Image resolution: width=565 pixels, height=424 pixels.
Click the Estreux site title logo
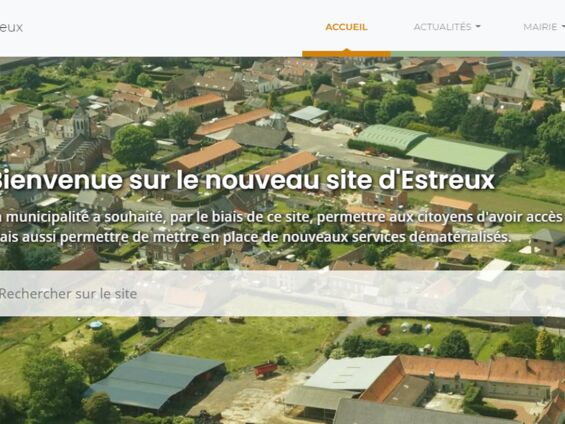coord(11,27)
